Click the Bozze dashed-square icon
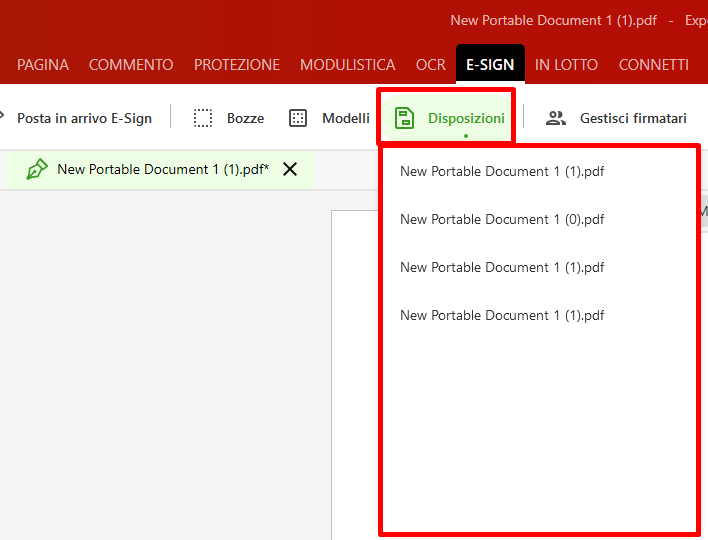708x540 pixels. click(x=203, y=118)
